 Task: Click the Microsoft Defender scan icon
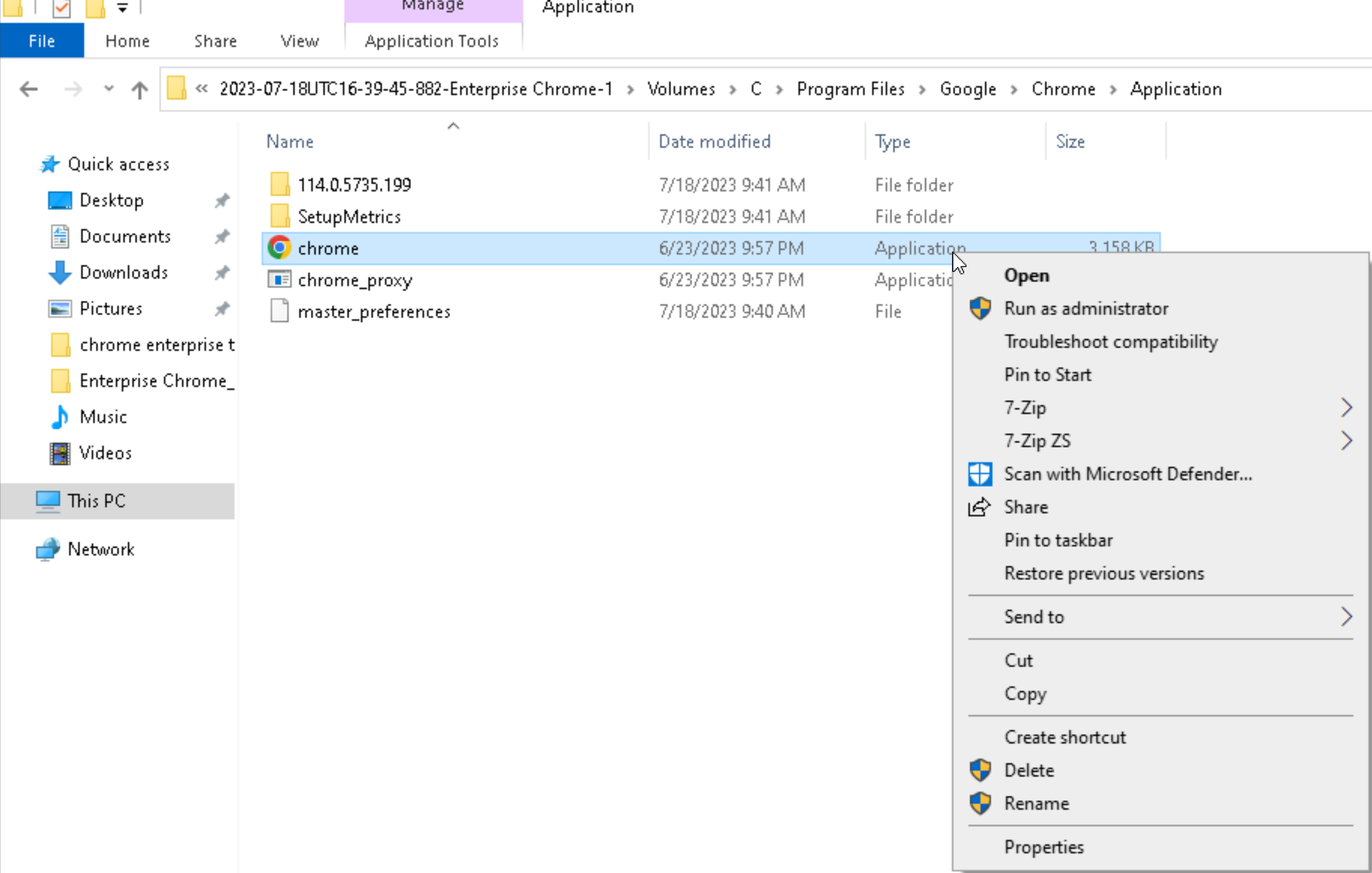[980, 474]
